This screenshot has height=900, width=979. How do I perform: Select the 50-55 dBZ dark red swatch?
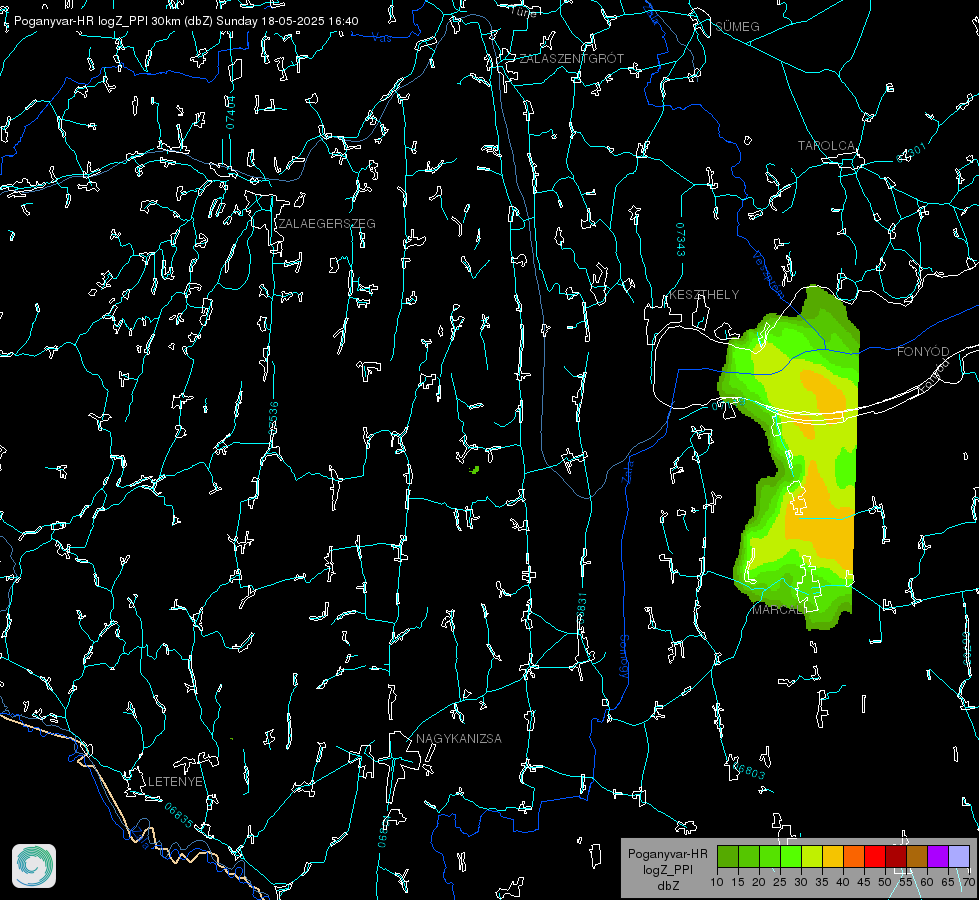(896, 856)
